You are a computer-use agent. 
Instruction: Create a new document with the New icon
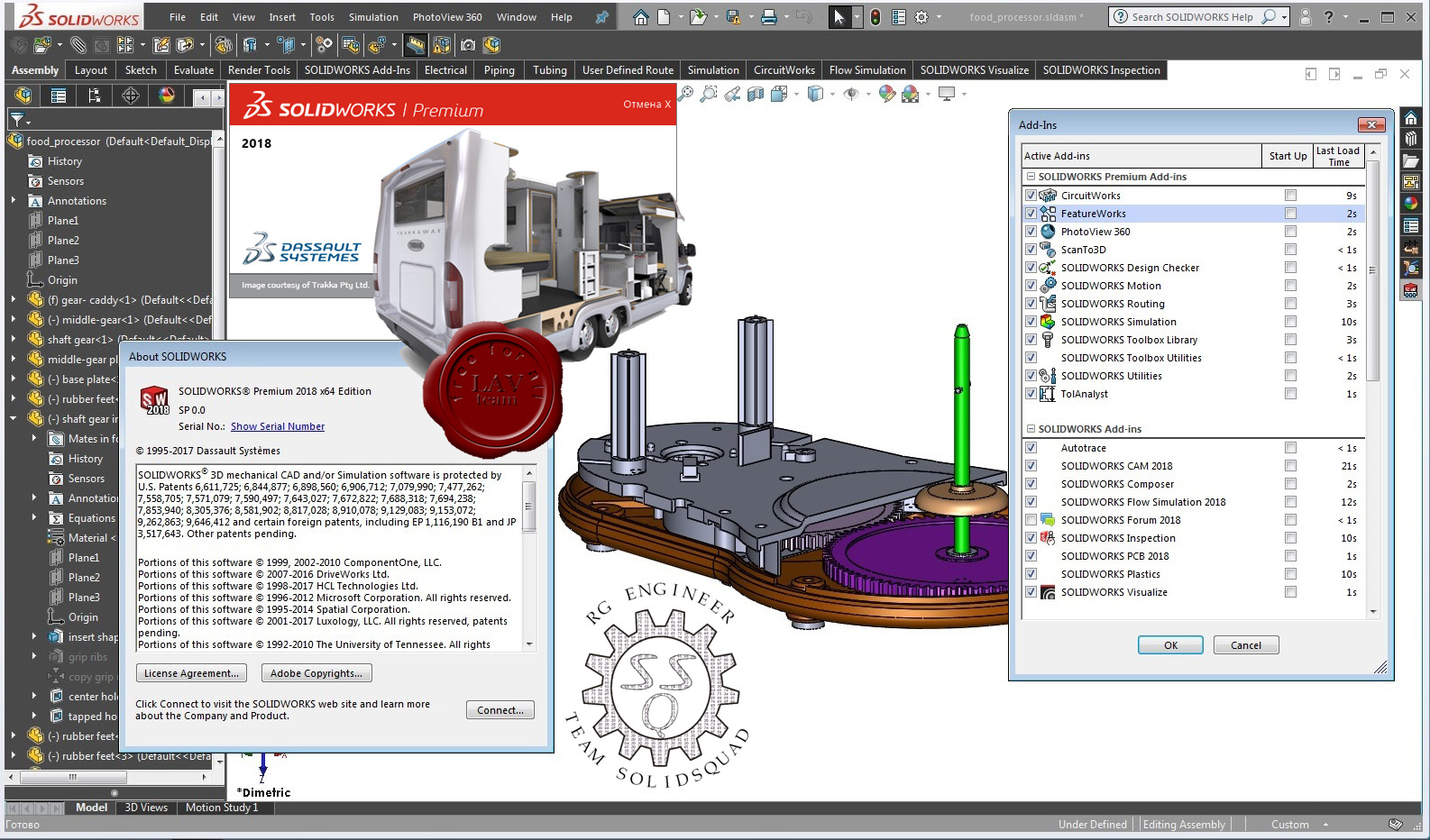665,17
